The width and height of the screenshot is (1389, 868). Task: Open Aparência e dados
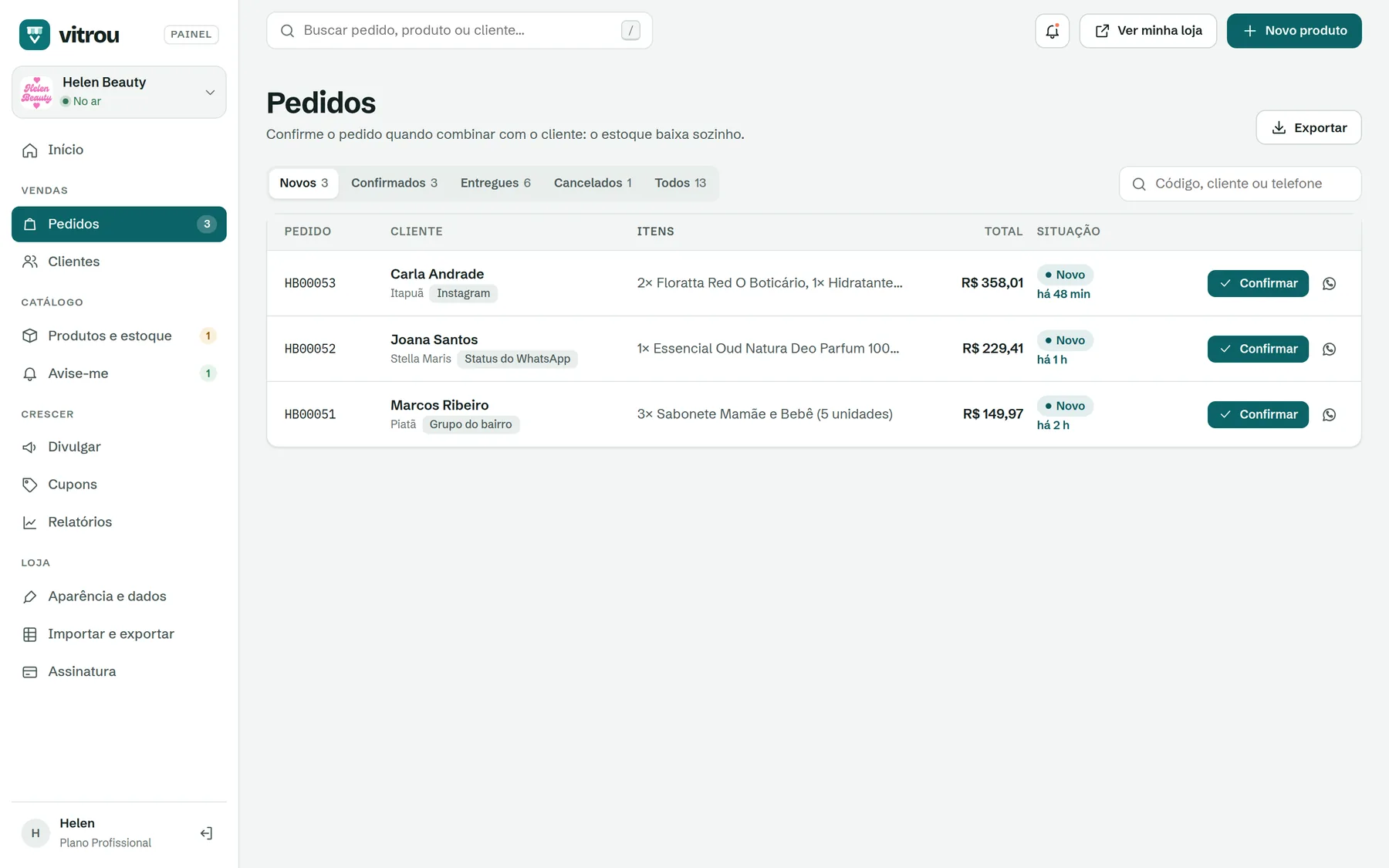pyautogui.click(x=119, y=596)
